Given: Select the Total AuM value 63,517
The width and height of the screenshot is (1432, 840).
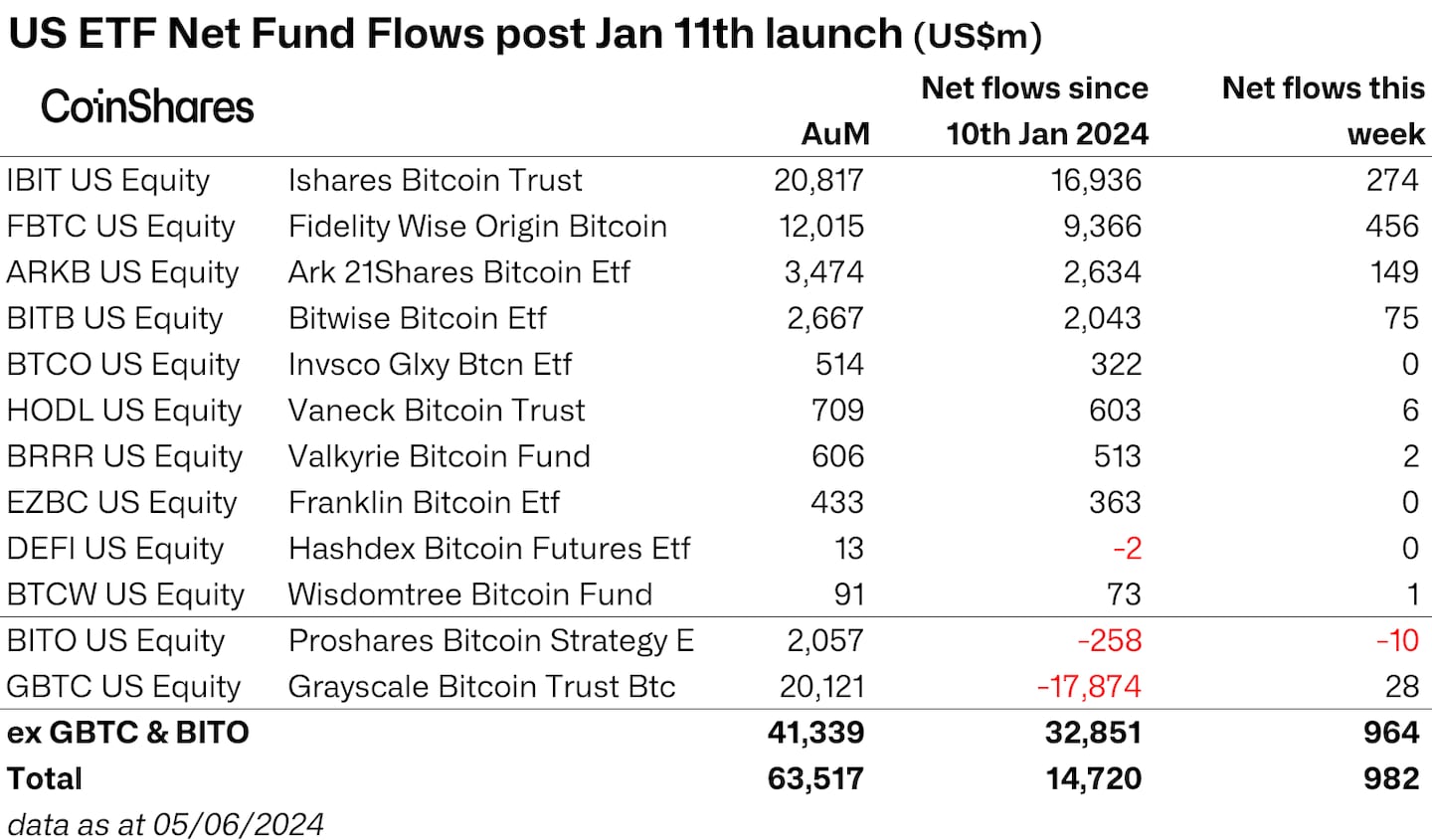Looking at the screenshot, I should 815,778.
